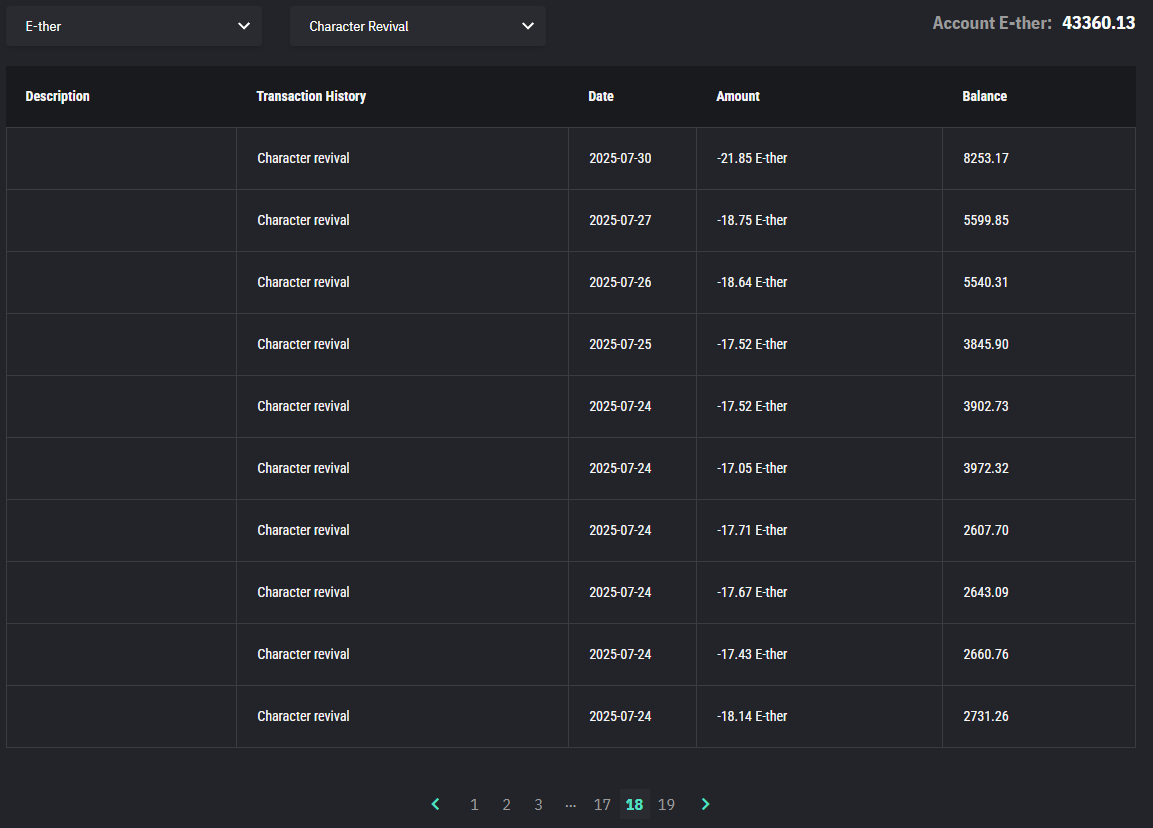Image resolution: width=1153 pixels, height=828 pixels.
Task: Select the -17.71 E-ther amount
Action: click(x=752, y=530)
